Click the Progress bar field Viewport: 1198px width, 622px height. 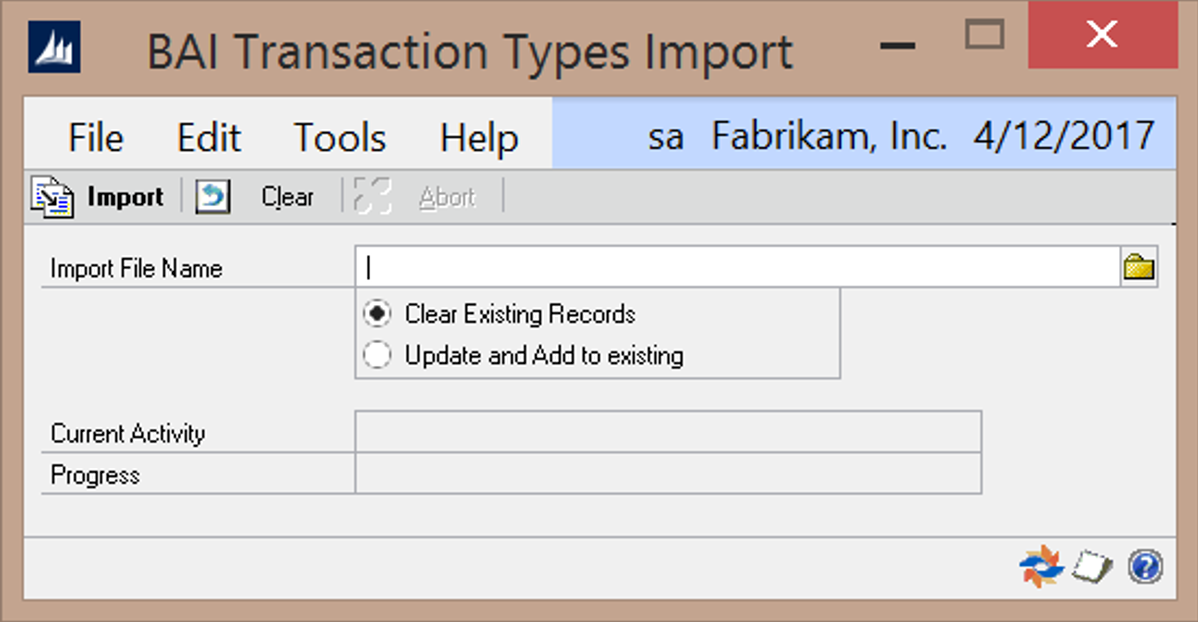point(668,474)
